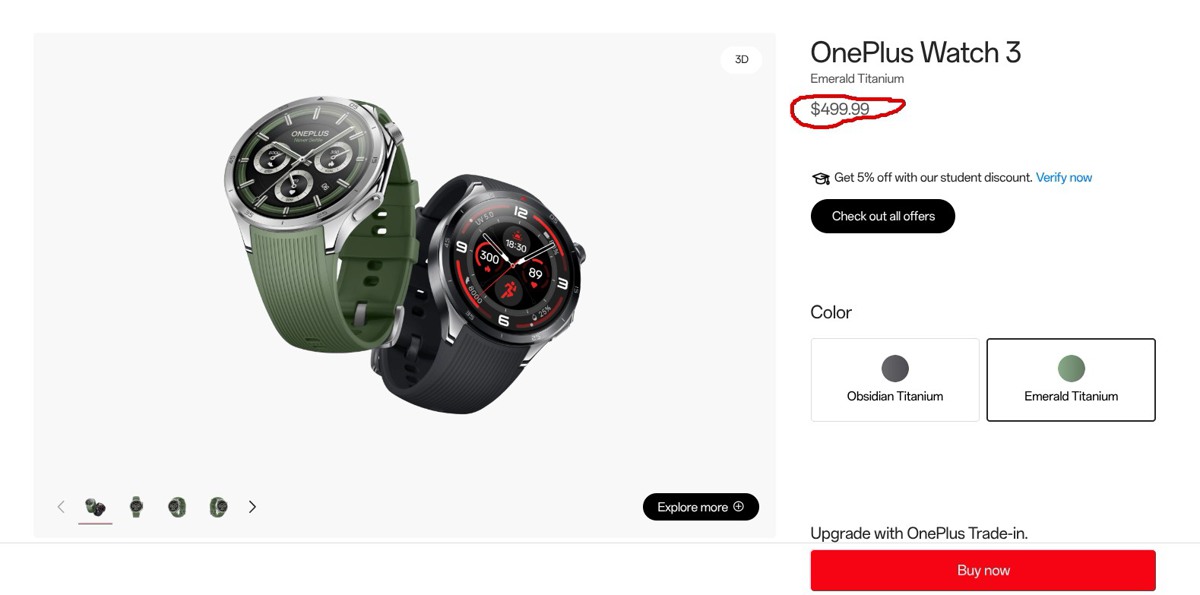Click the Explore more button
The width and height of the screenshot is (1200, 595).
click(701, 507)
